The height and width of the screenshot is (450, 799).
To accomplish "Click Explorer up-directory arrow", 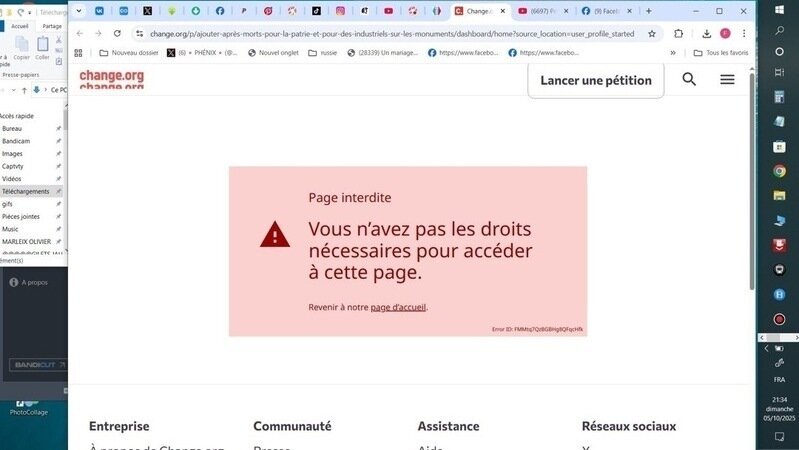I will [x=24, y=90].
